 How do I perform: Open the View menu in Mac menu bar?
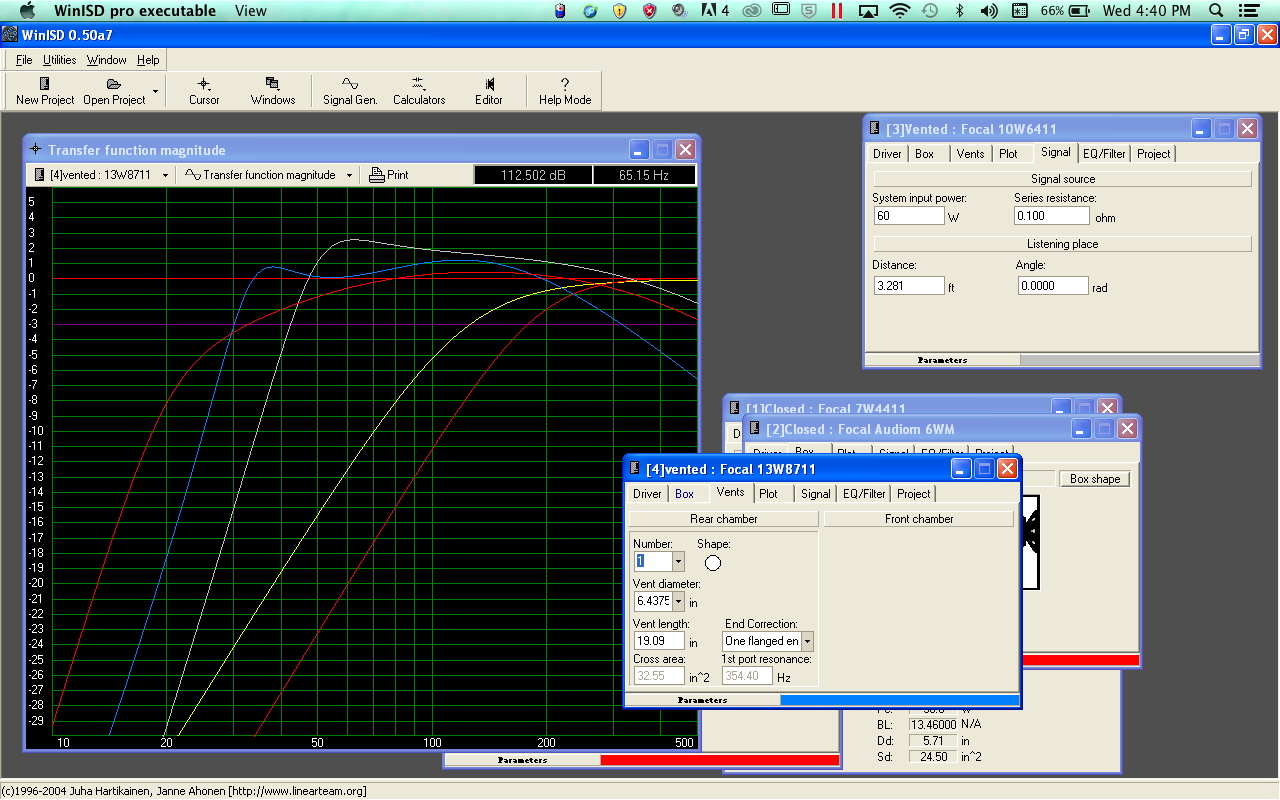250,11
